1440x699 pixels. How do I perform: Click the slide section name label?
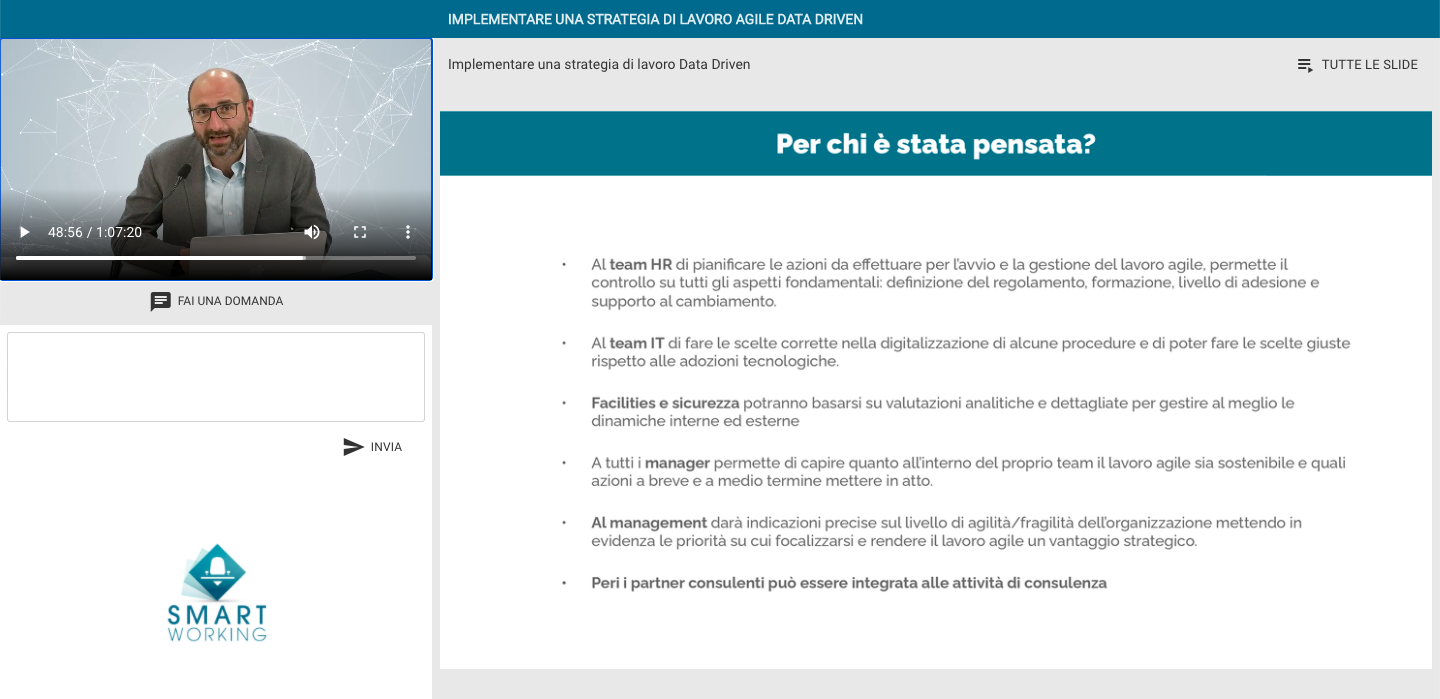tap(599, 65)
